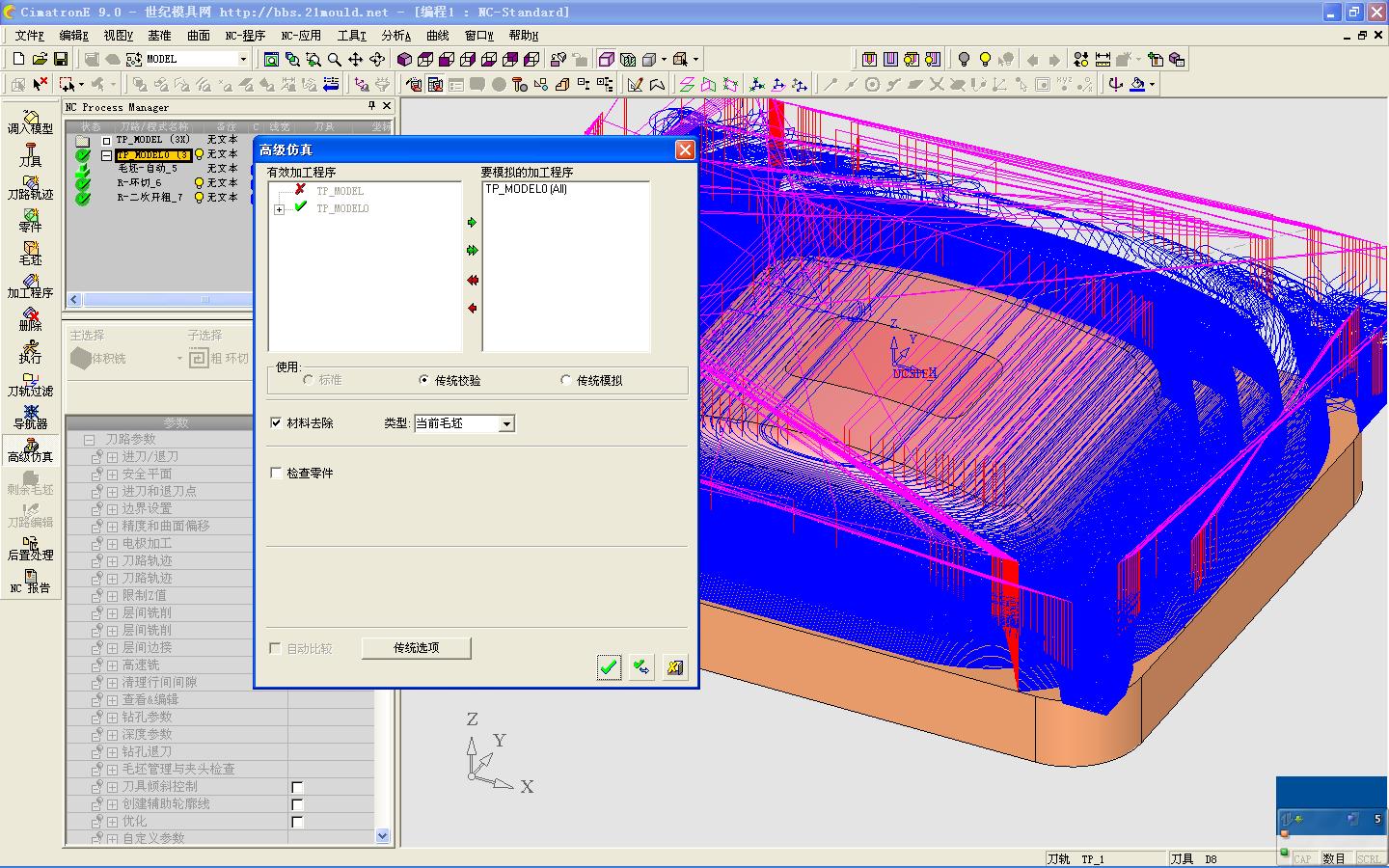Open the 工具 menu
1389x868 pixels.
pyautogui.click(x=351, y=36)
